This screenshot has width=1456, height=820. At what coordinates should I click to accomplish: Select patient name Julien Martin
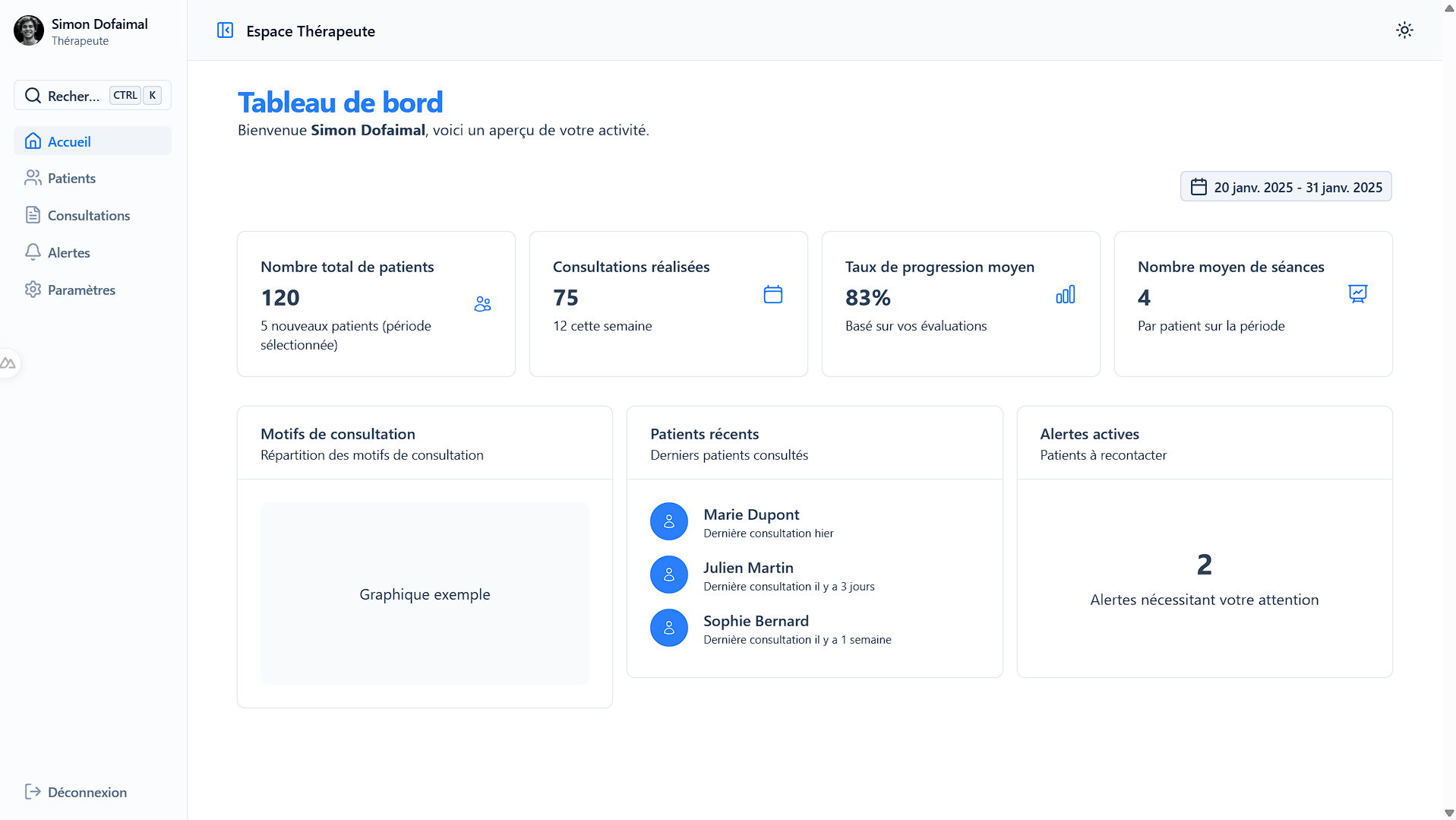click(748, 568)
